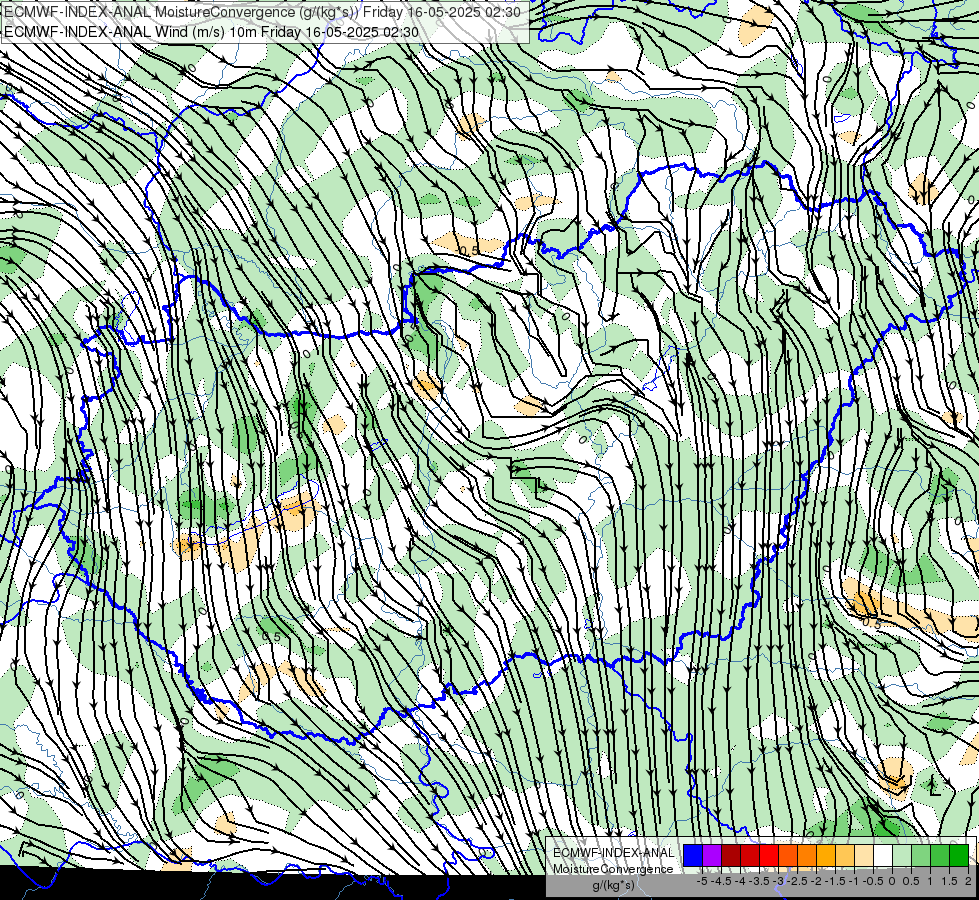Screen dimensions: 979x900
Task: Click the -5 tick label on the legend
Action: pos(702,881)
